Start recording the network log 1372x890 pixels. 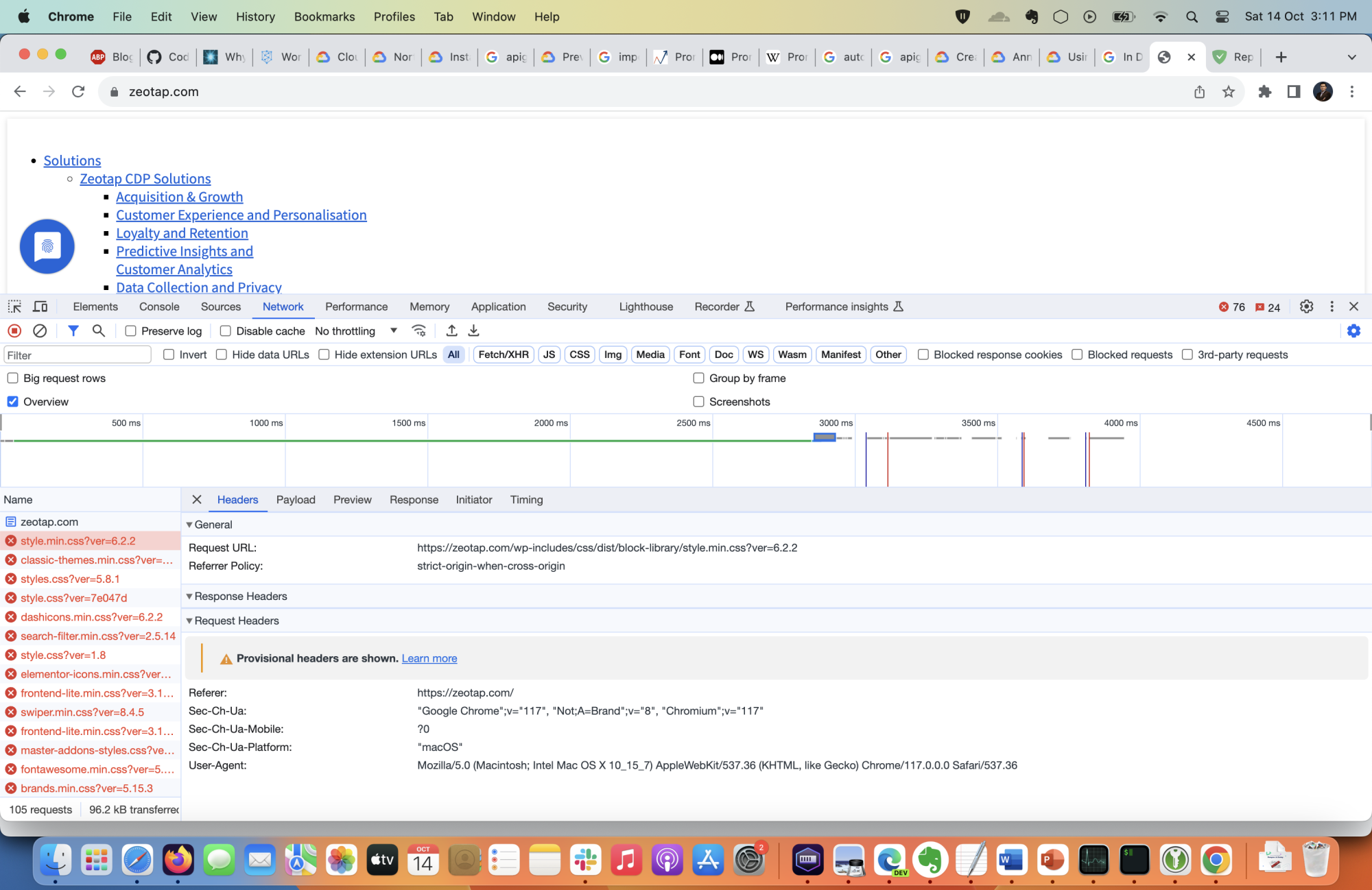(14, 330)
